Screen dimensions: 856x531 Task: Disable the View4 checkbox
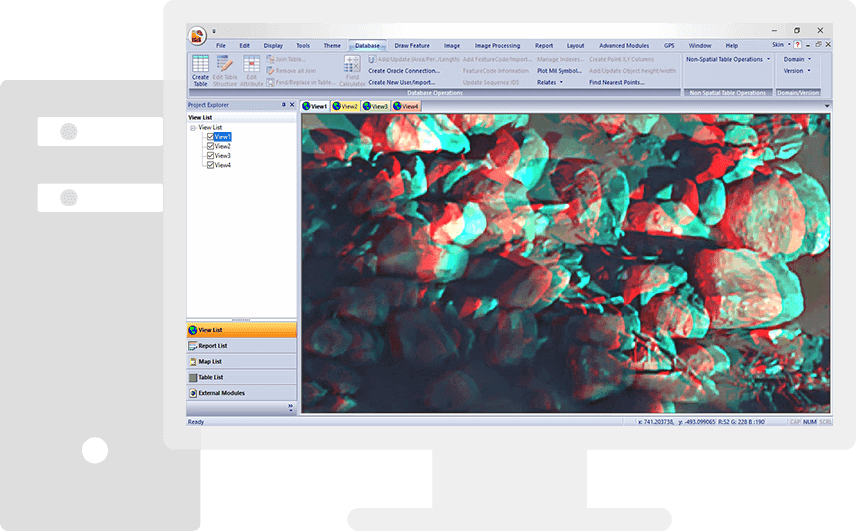209,165
